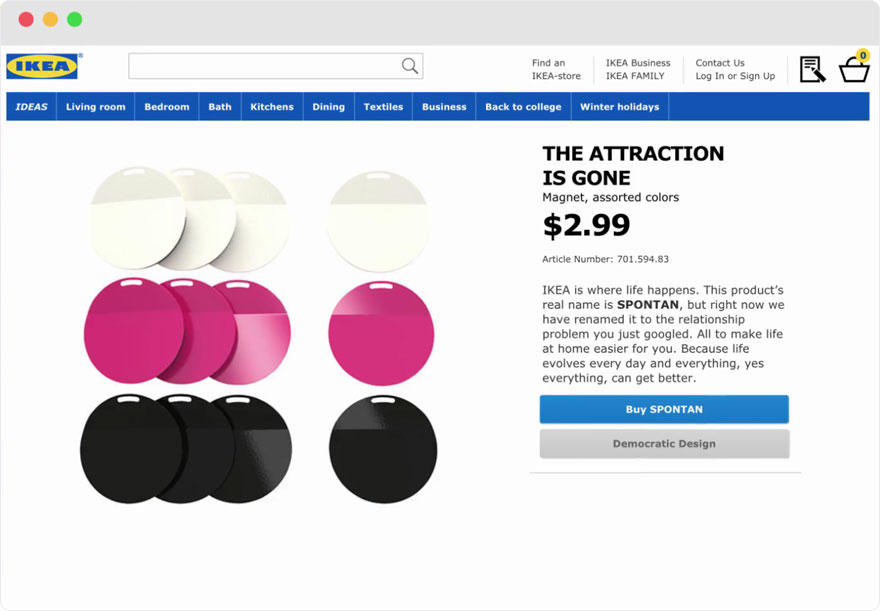Click in the search input field
Screen dimensions: 880x611
click(263, 66)
